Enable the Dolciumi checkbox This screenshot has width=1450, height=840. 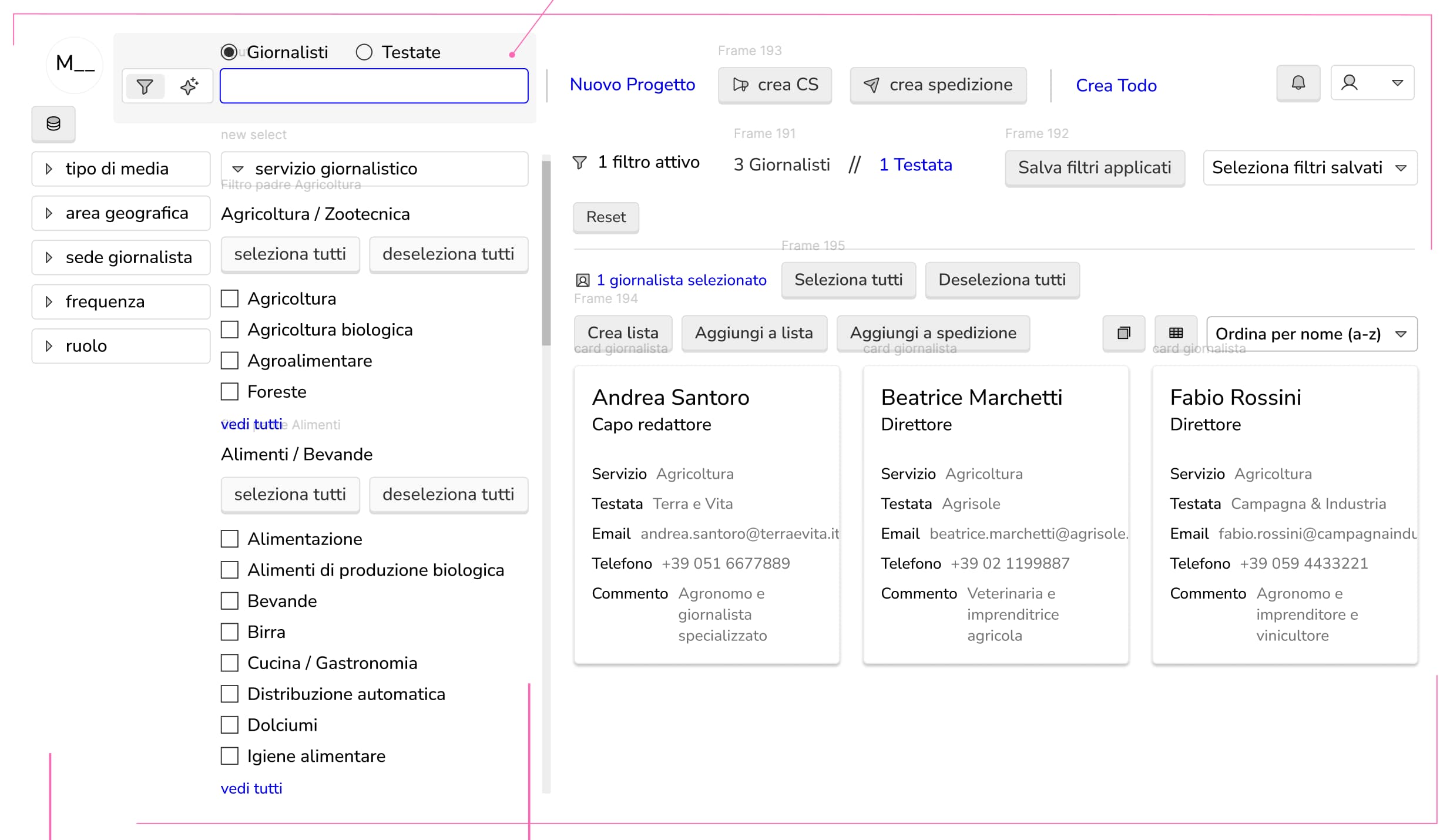230,725
